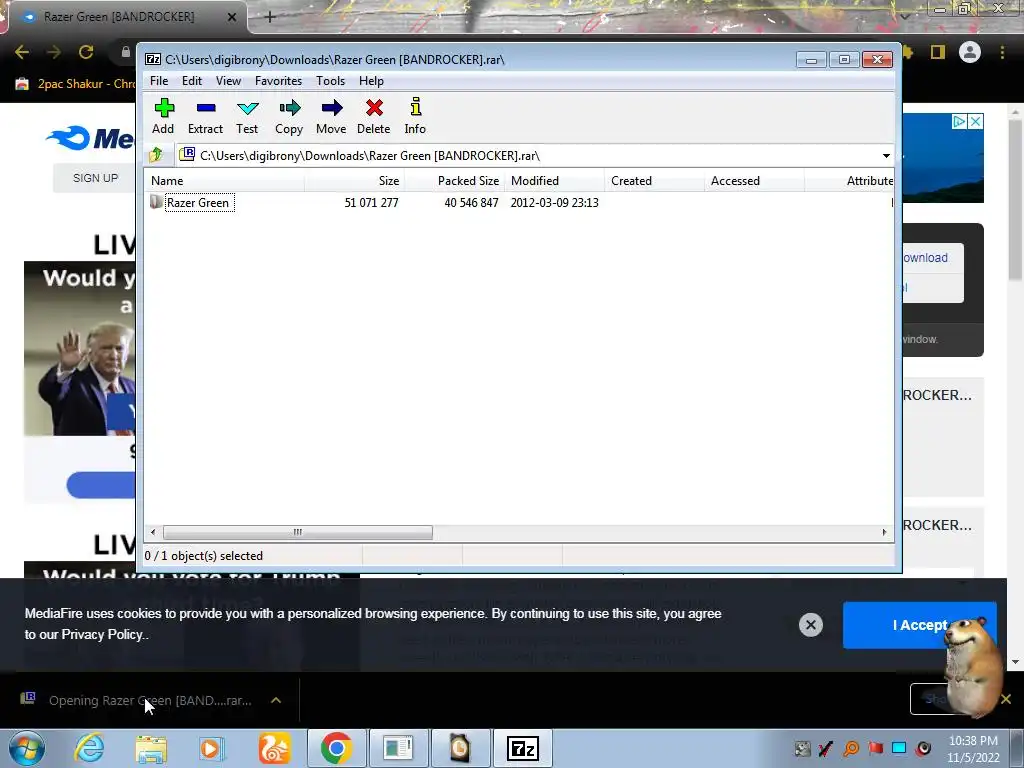Click the MediaFire SIGN UP button
This screenshot has height=768, width=1024.
(95, 178)
